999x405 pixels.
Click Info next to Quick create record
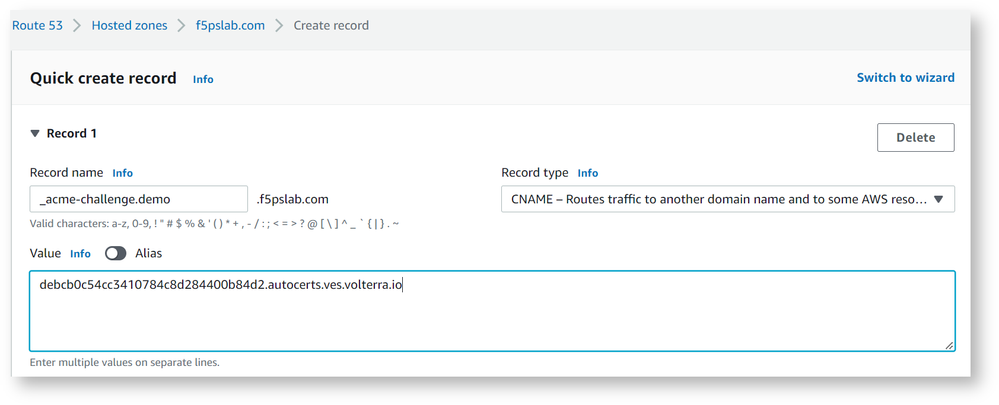click(203, 79)
